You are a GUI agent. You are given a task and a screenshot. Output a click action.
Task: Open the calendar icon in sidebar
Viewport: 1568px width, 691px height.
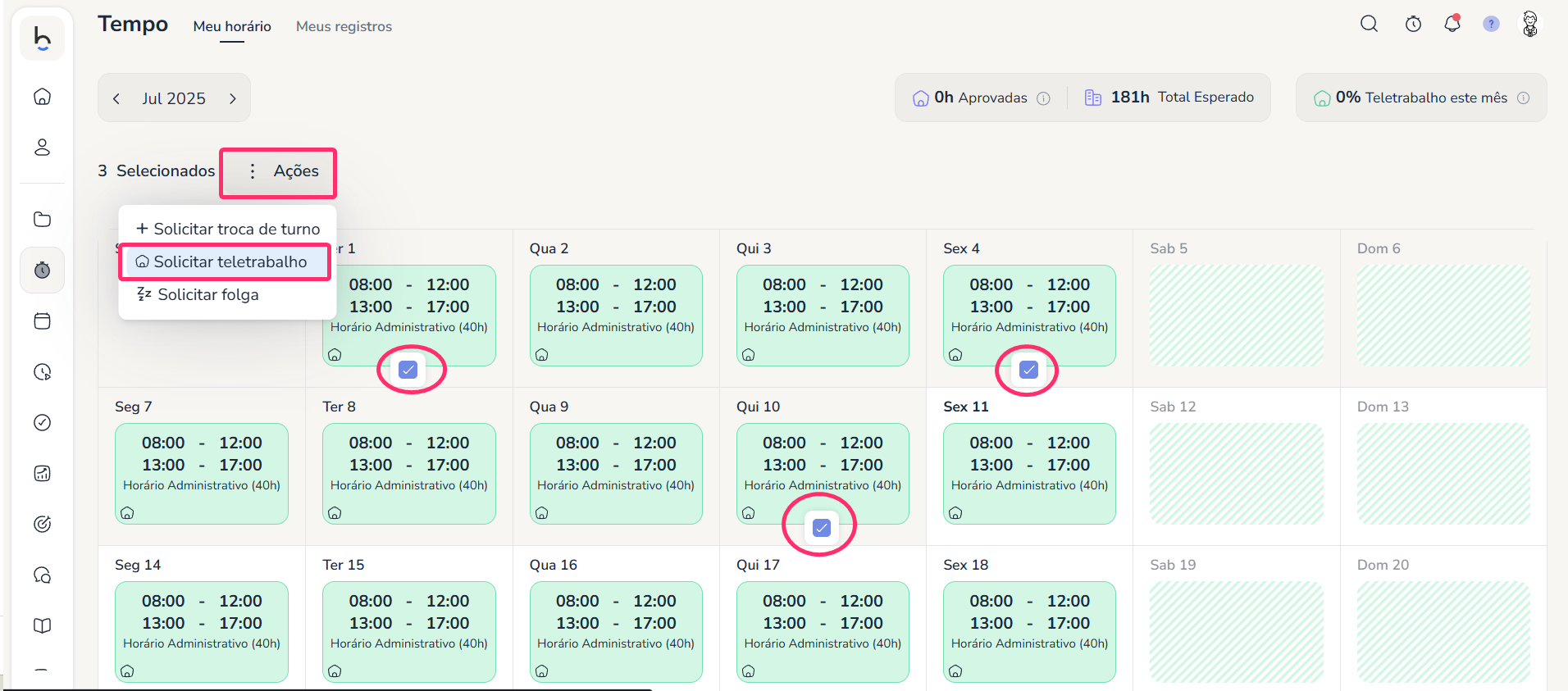(43, 320)
